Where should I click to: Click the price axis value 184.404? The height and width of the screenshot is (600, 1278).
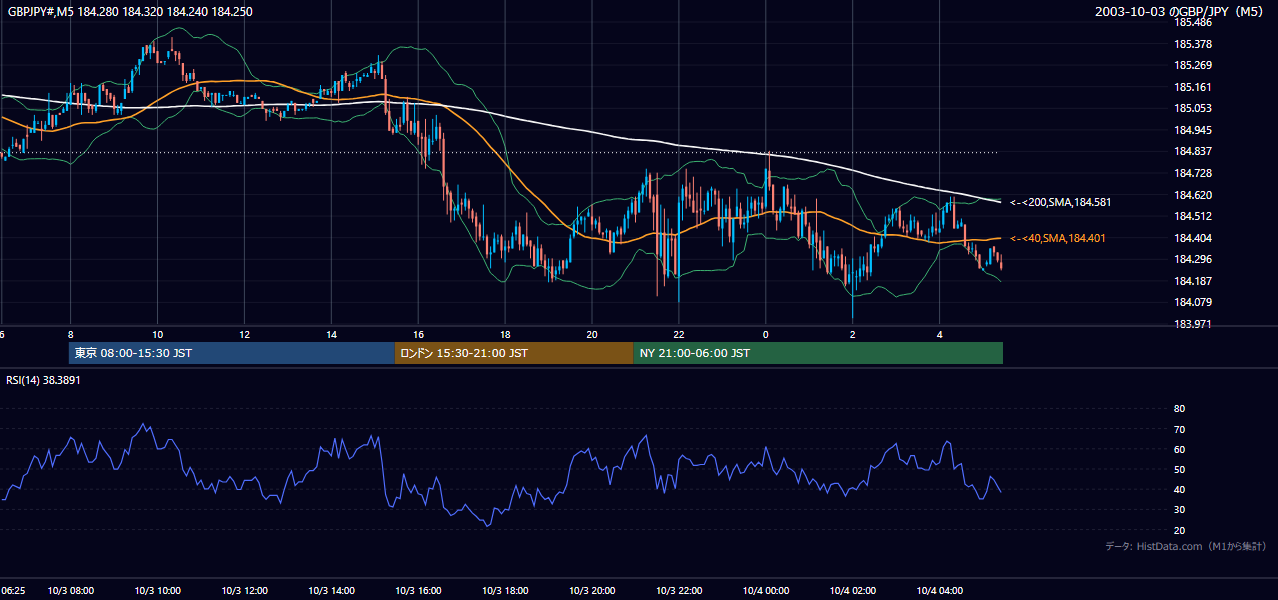[x=1193, y=238]
